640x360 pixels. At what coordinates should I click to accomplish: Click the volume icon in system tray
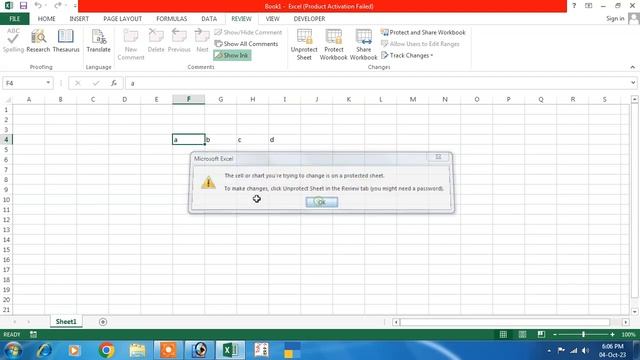tap(585, 350)
